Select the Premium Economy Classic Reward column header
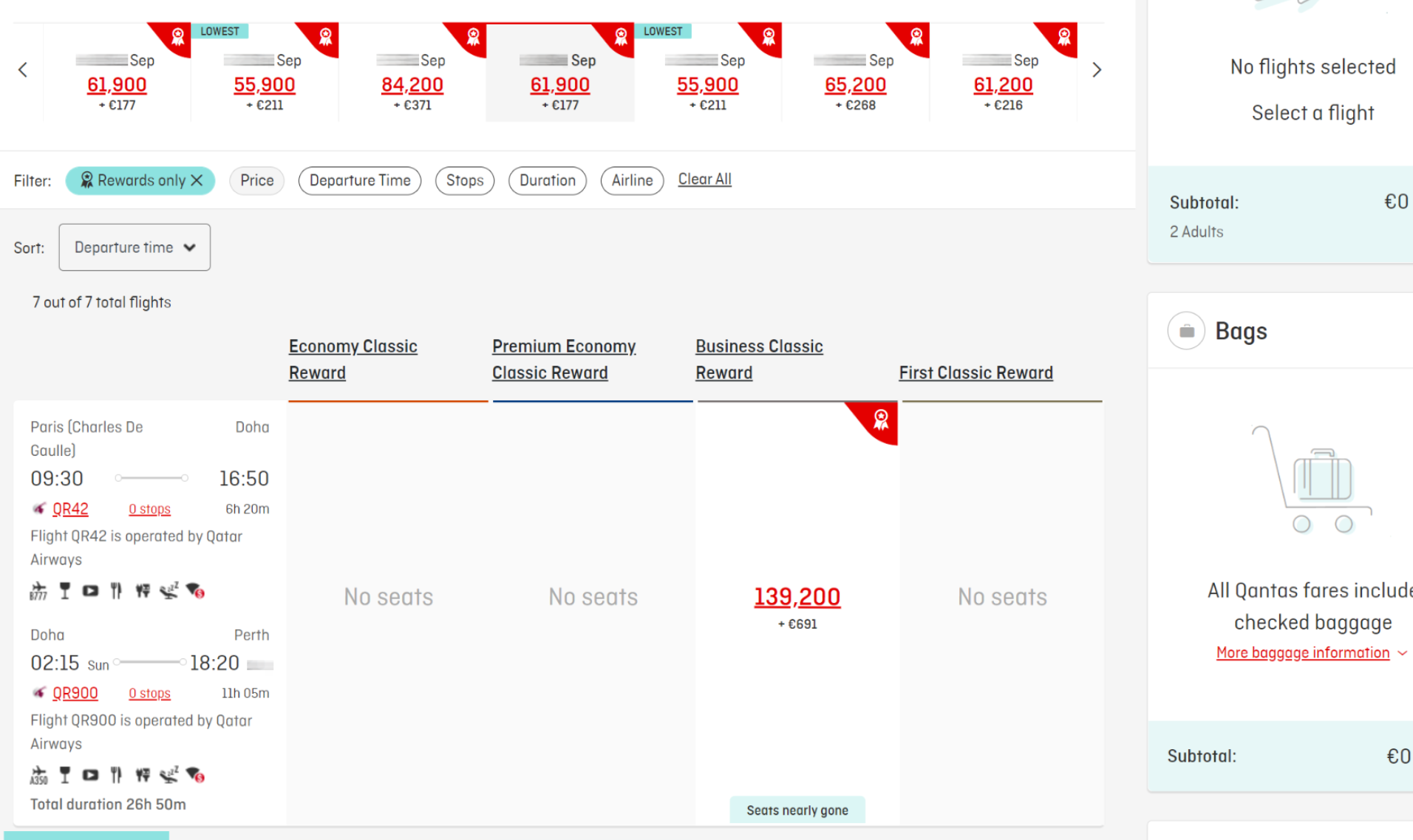The width and height of the screenshot is (1413, 840). [x=564, y=360]
